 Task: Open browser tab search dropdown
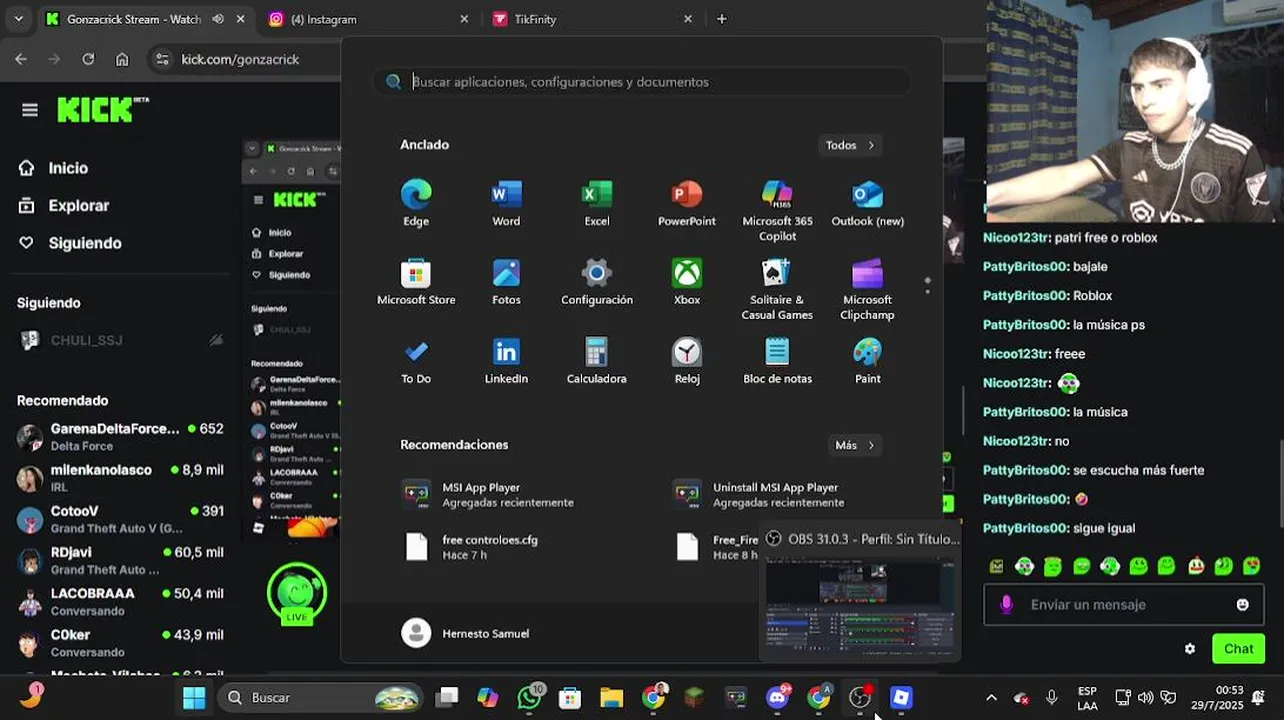coord(18,19)
